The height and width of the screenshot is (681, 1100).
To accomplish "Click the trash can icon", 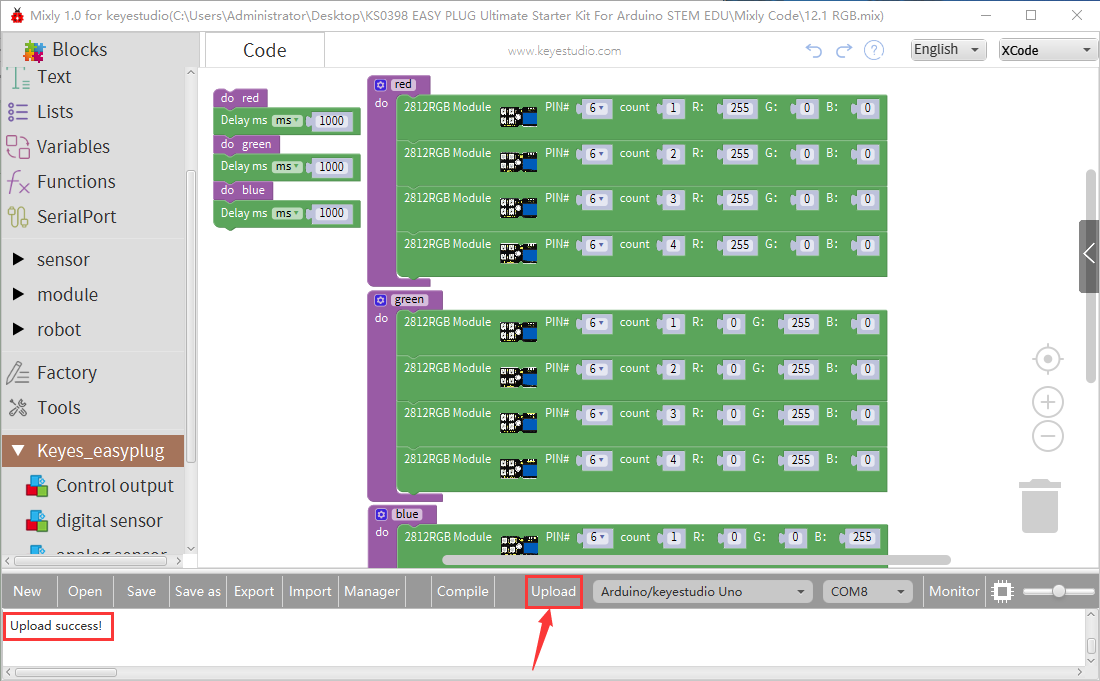I will [1040, 506].
